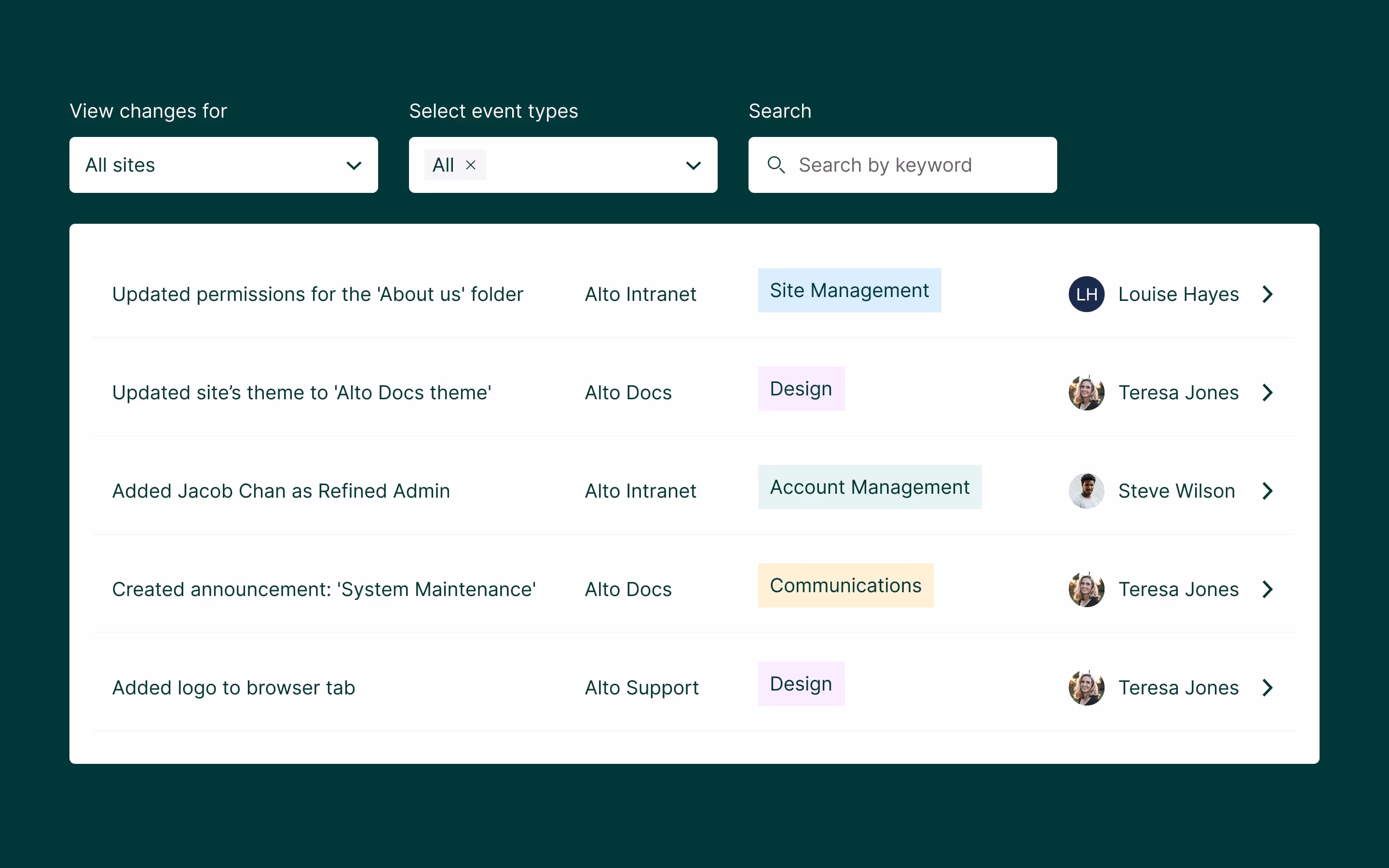Click the Account Management tag

coord(869,488)
